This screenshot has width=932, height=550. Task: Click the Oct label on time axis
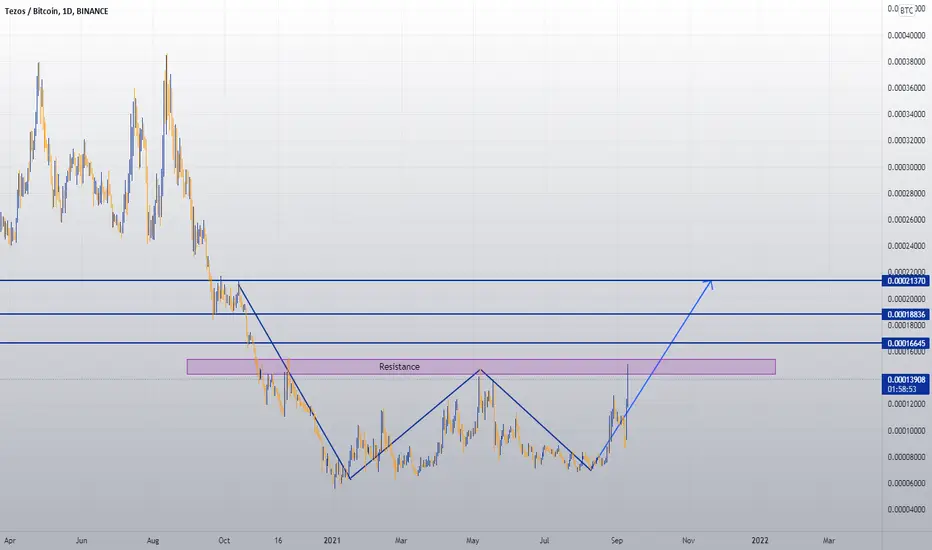(224, 540)
